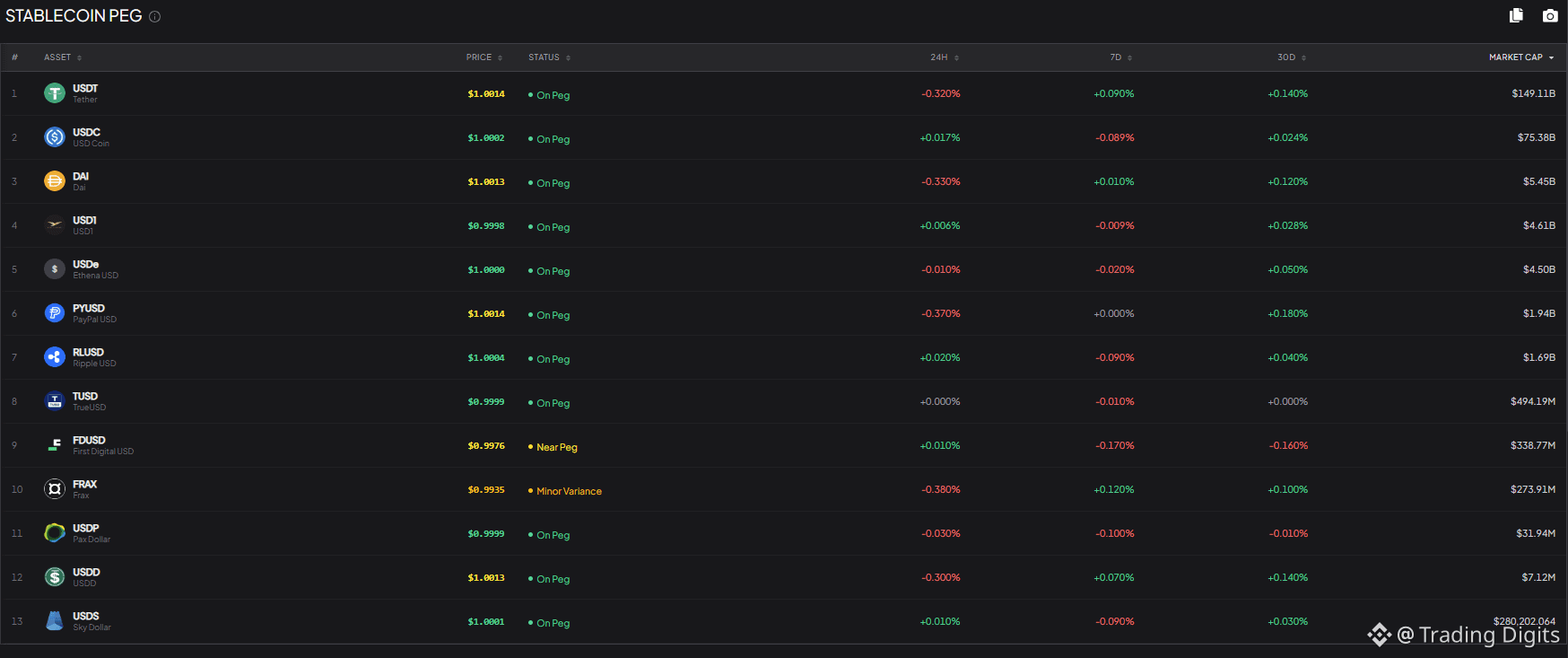Select the RLUSD asset name
1568x658 pixels.
click(88, 352)
